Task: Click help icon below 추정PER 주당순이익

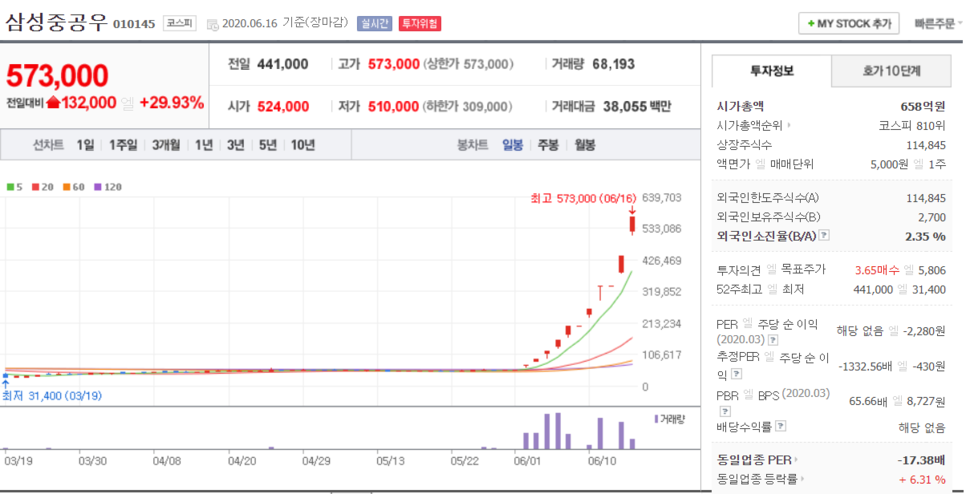Action: point(737,374)
